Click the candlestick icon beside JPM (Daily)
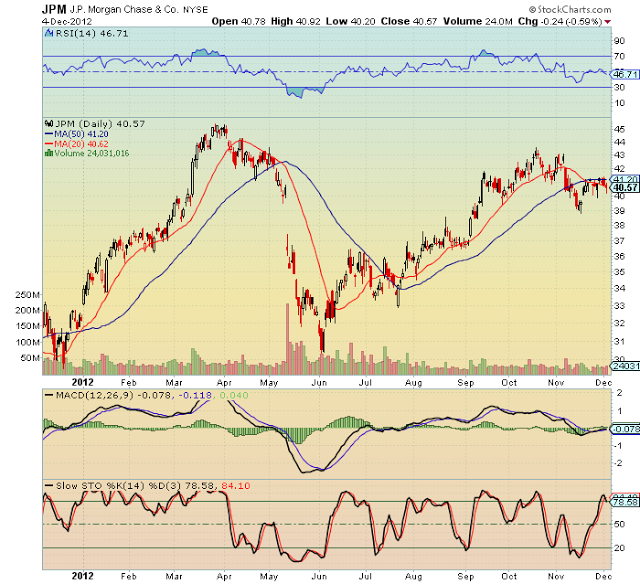This screenshot has width=640, height=584. coord(49,123)
